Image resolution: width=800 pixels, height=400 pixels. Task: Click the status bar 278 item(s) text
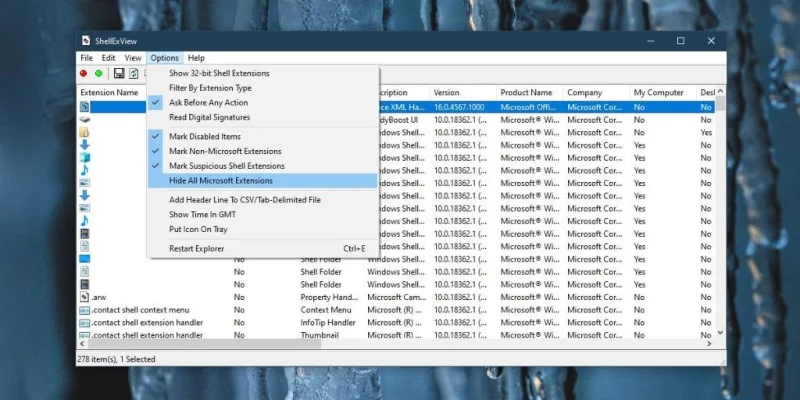(x=116, y=359)
